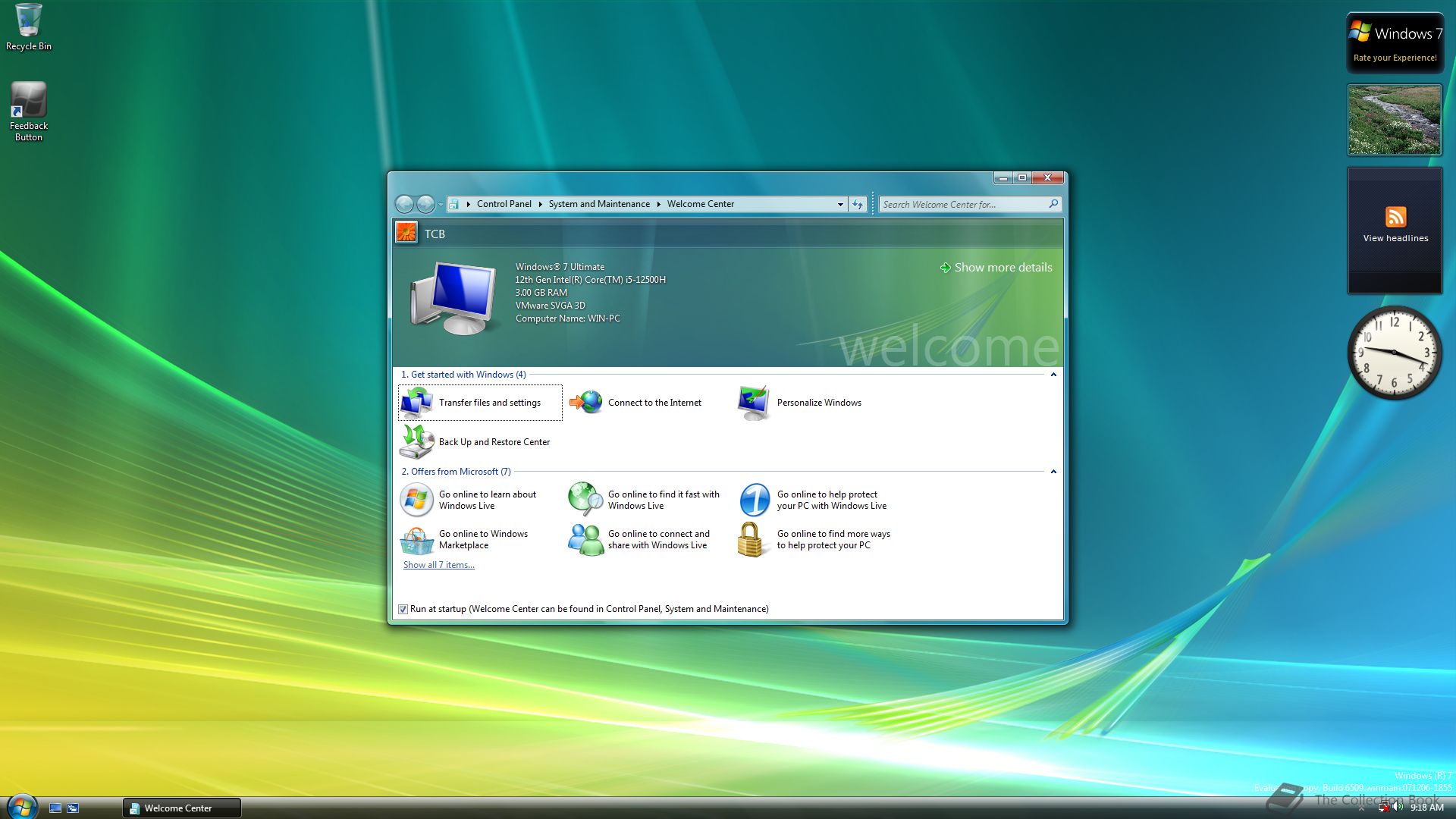Open the recent pages dropdown next to Forward
Viewport: 1456px width, 819px height.
(x=441, y=204)
